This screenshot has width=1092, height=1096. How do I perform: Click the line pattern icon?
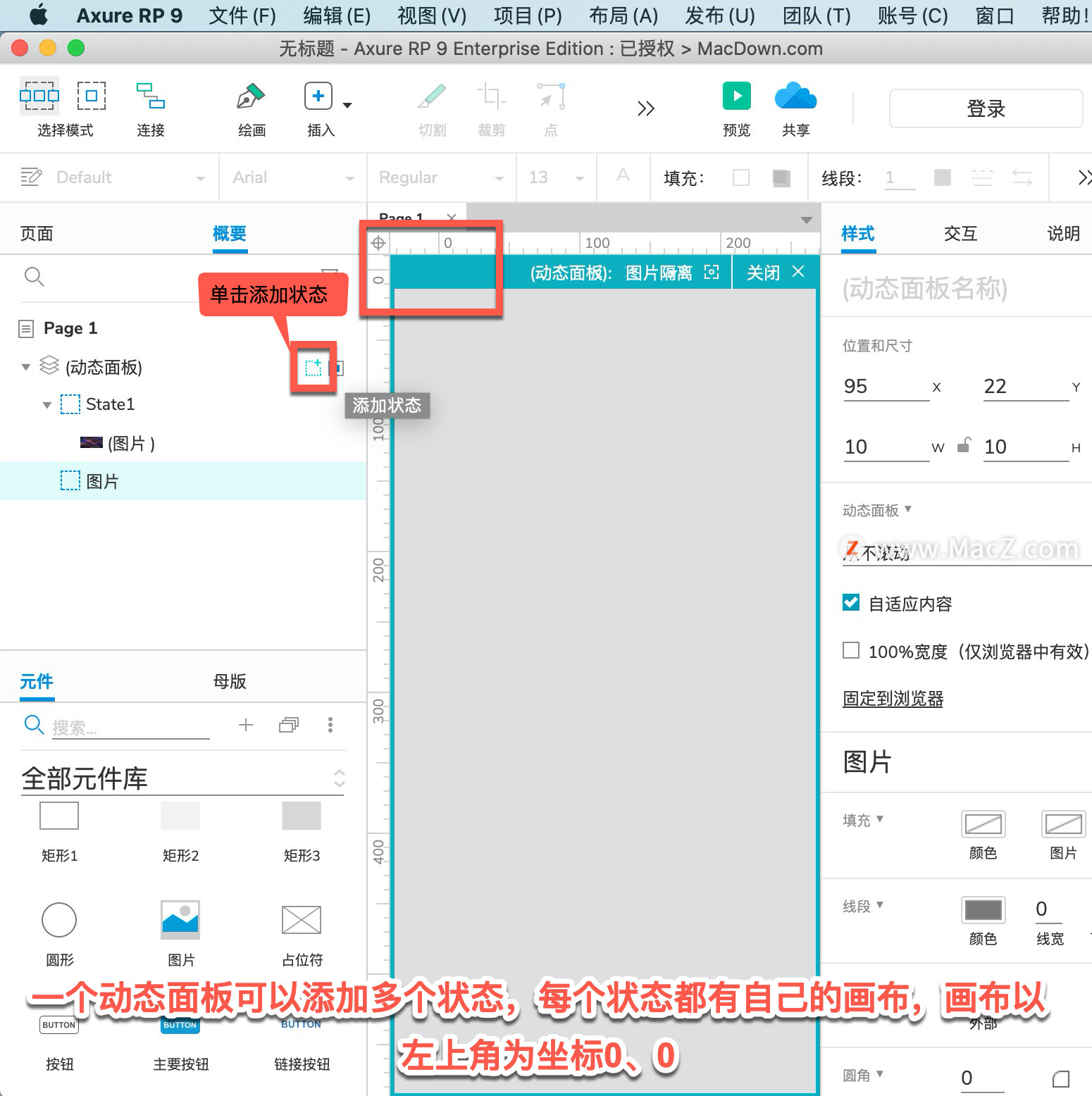pyautogui.click(x=982, y=178)
